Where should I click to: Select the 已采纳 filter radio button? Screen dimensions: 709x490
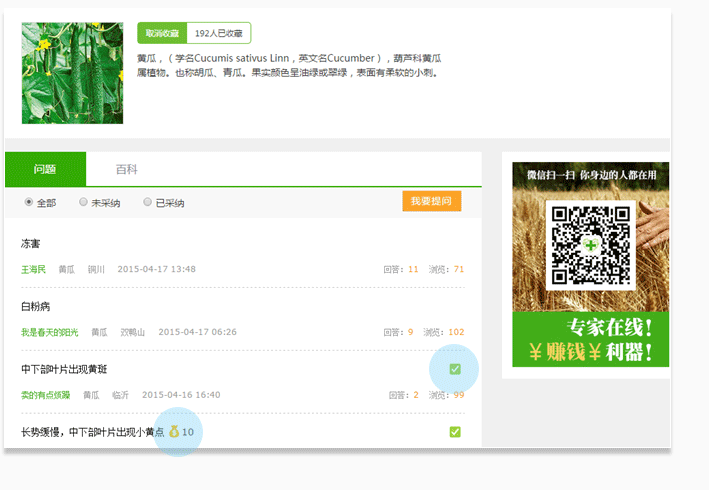pos(148,202)
